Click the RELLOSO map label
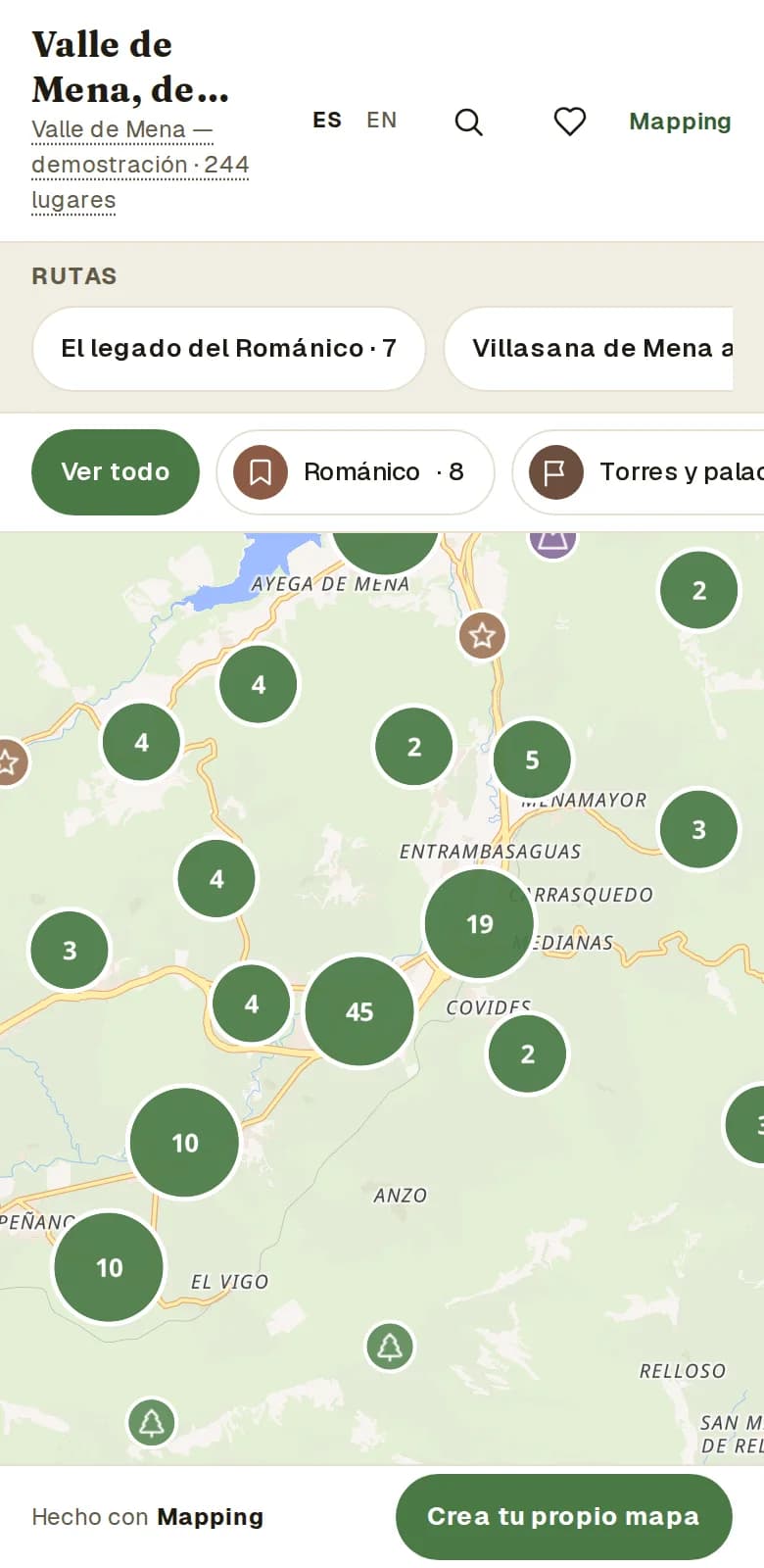Image resolution: width=764 pixels, height=1568 pixels. click(683, 1371)
